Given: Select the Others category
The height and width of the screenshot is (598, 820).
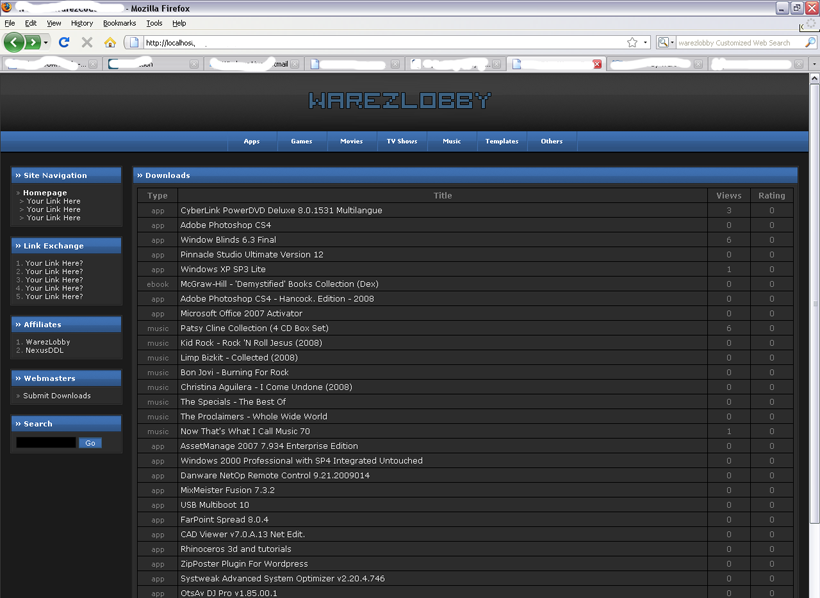Looking at the screenshot, I should [x=552, y=141].
